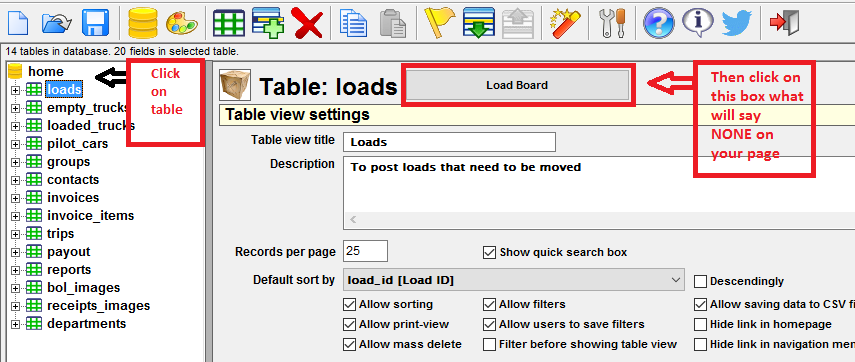
Task: Expand the departments table node
Action: coord(15,324)
